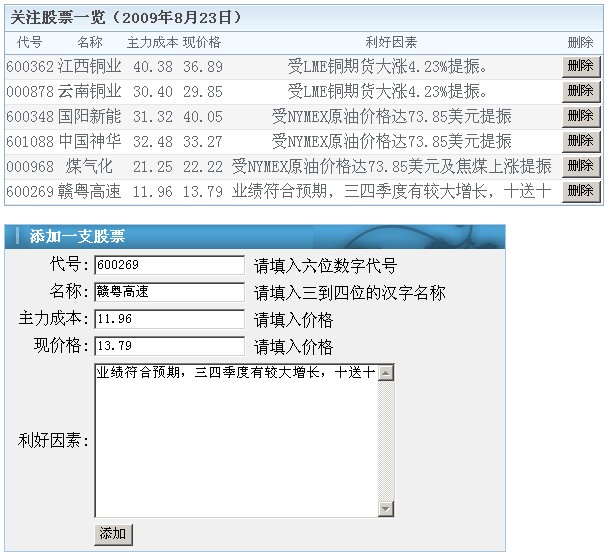Delete the 江西铜业 stock row
Image resolution: width=609 pixels, height=557 pixels.
coord(581,67)
